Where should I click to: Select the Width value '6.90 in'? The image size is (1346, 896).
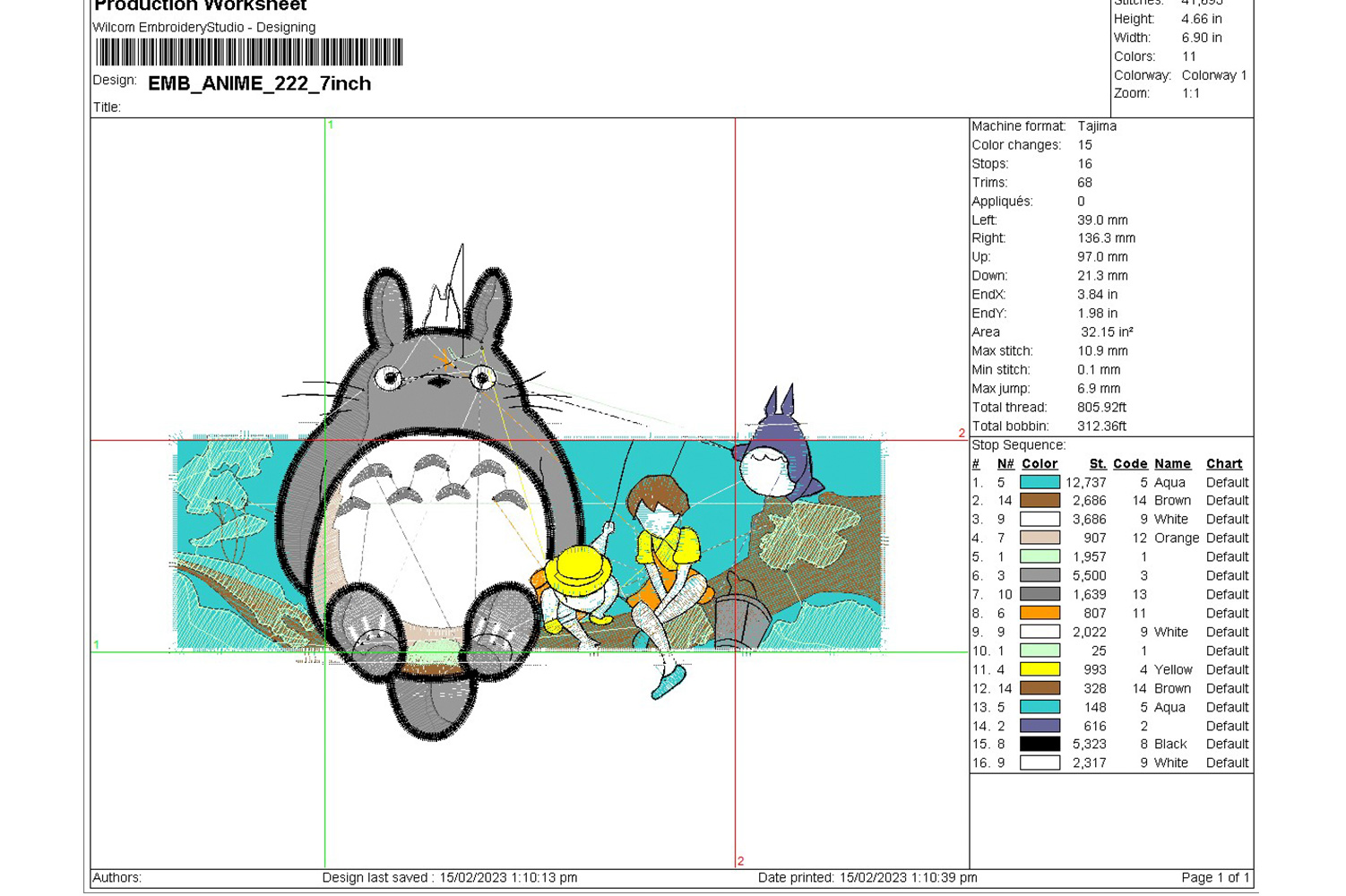click(1201, 38)
